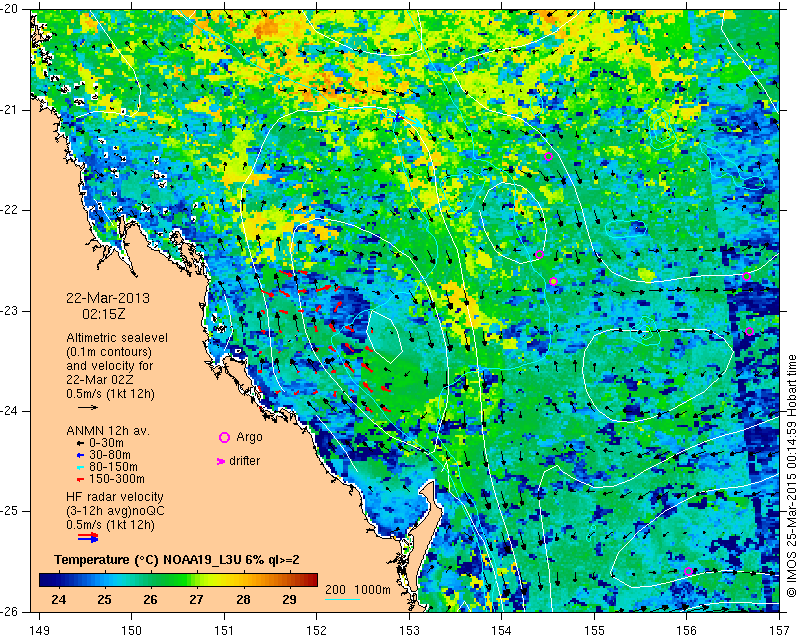Click the -25 latitude axis label
This screenshot has height=640, width=800.
click(9, 512)
